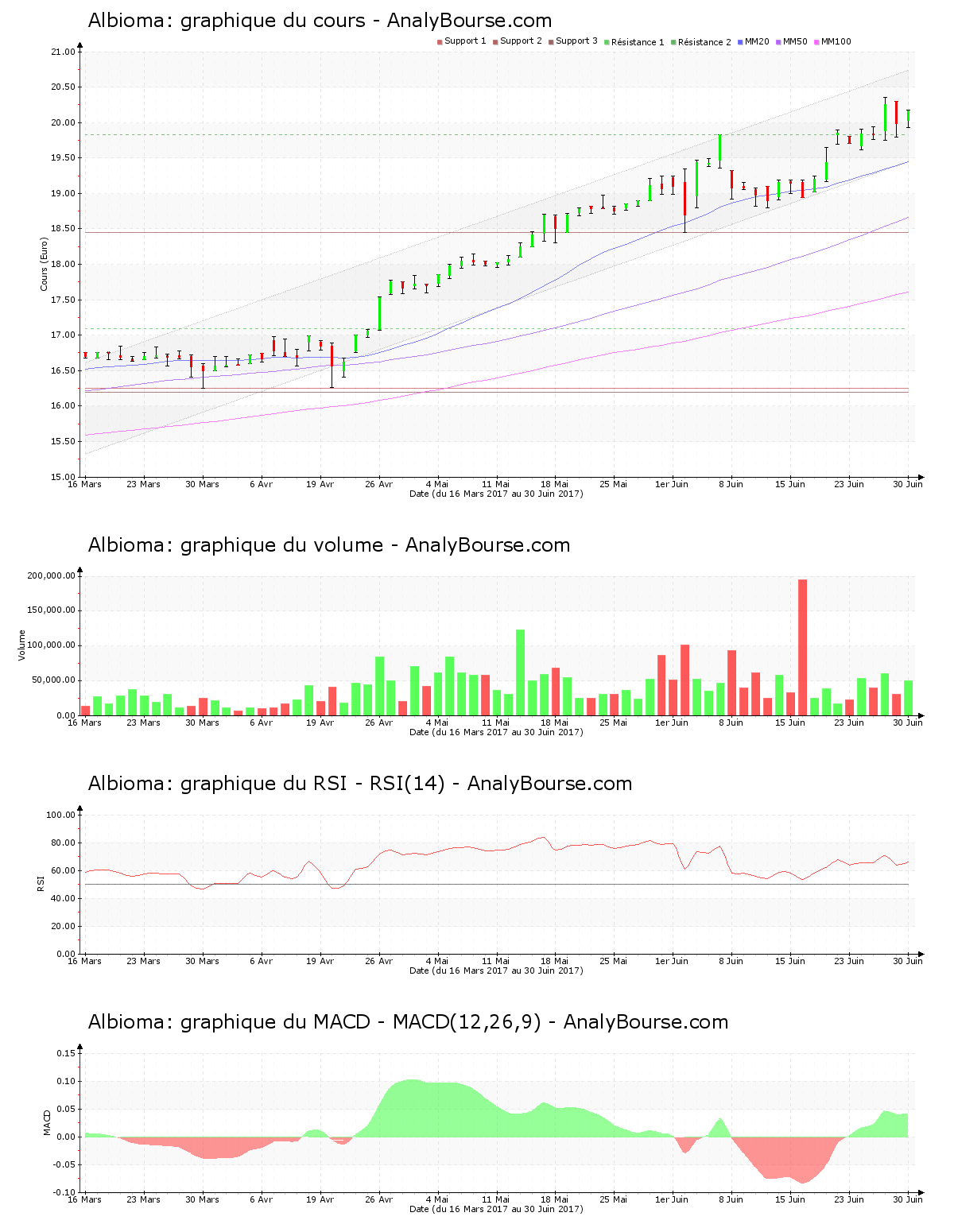Click the 21.00 price axis value
The width and height of the screenshot is (954, 1232).
point(63,52)
